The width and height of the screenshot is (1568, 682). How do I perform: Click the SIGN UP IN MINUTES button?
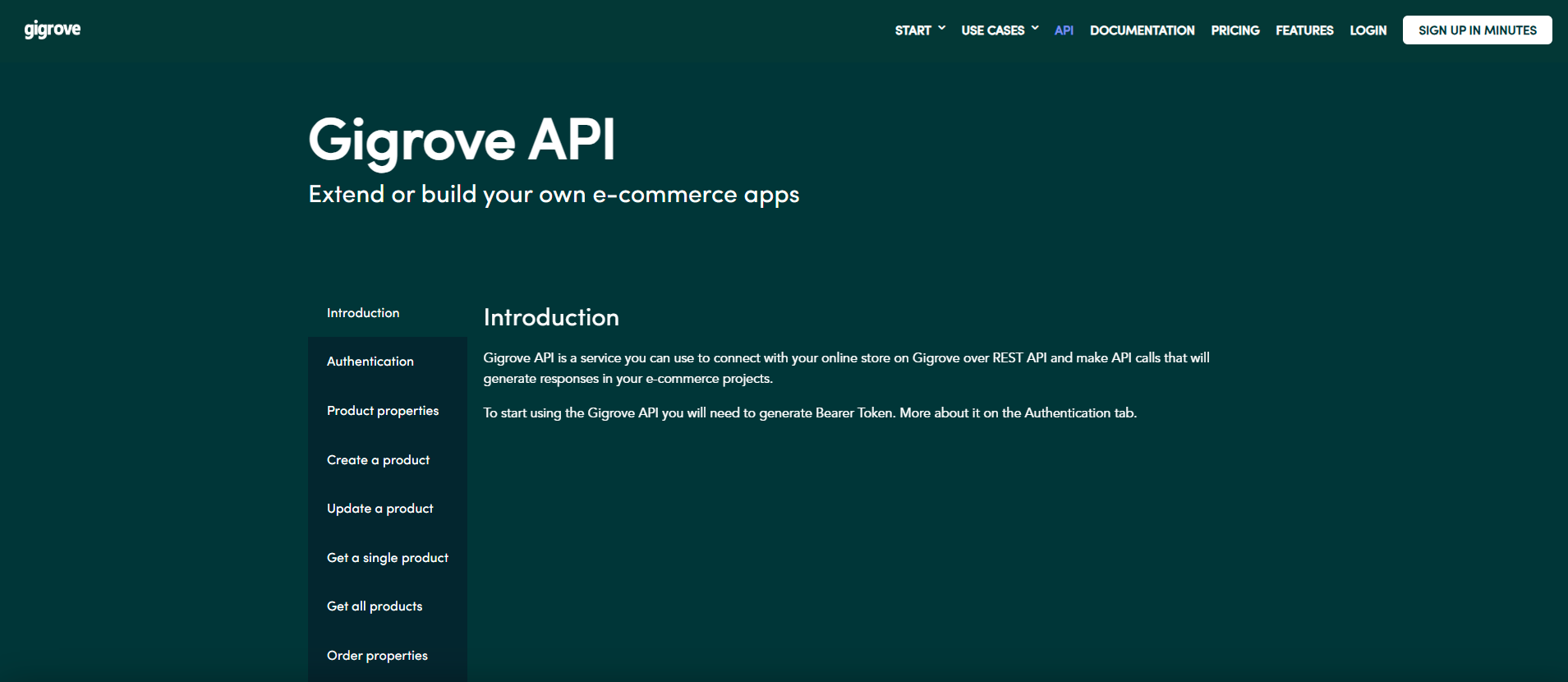(x=1477, y=30)
